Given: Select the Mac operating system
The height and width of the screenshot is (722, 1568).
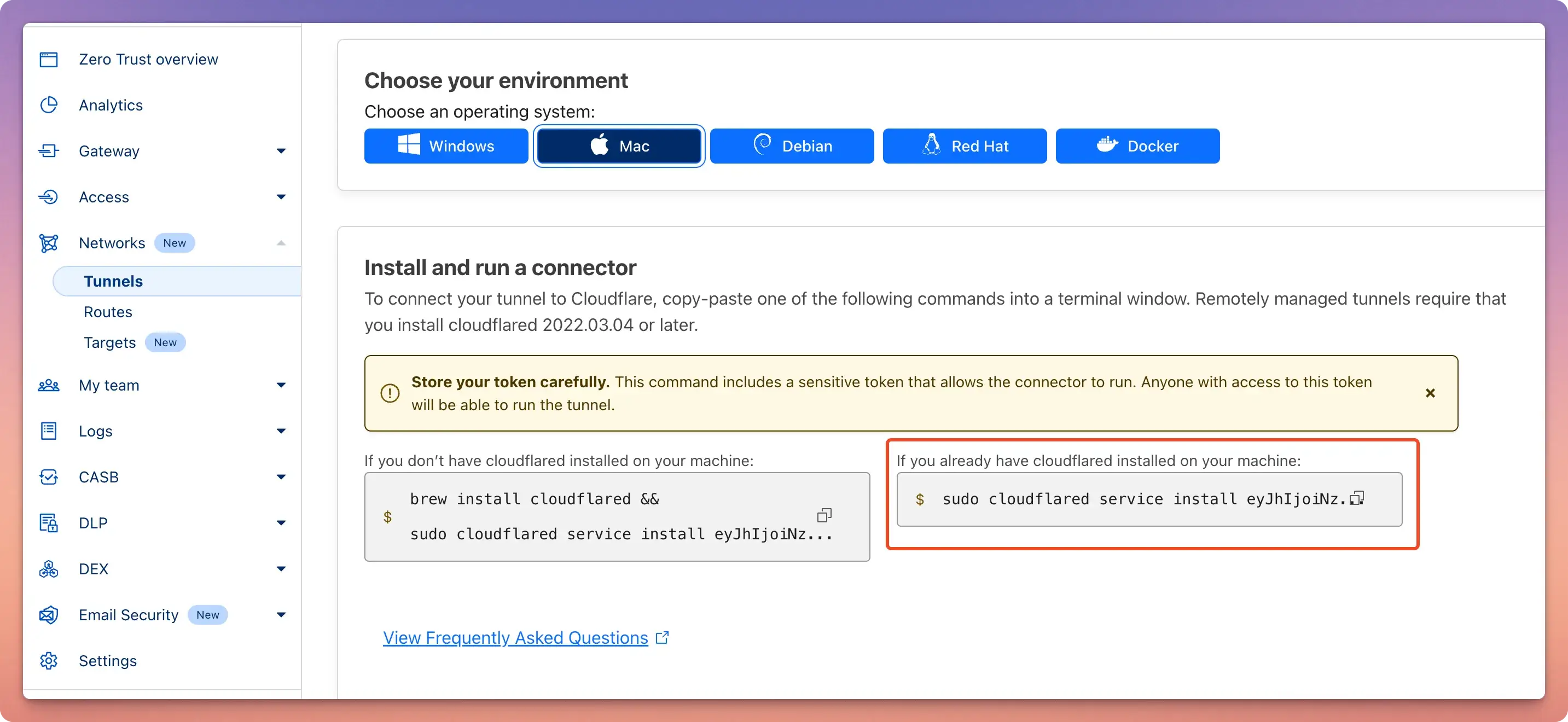Looking at the screenshot, I should (619, 146).
